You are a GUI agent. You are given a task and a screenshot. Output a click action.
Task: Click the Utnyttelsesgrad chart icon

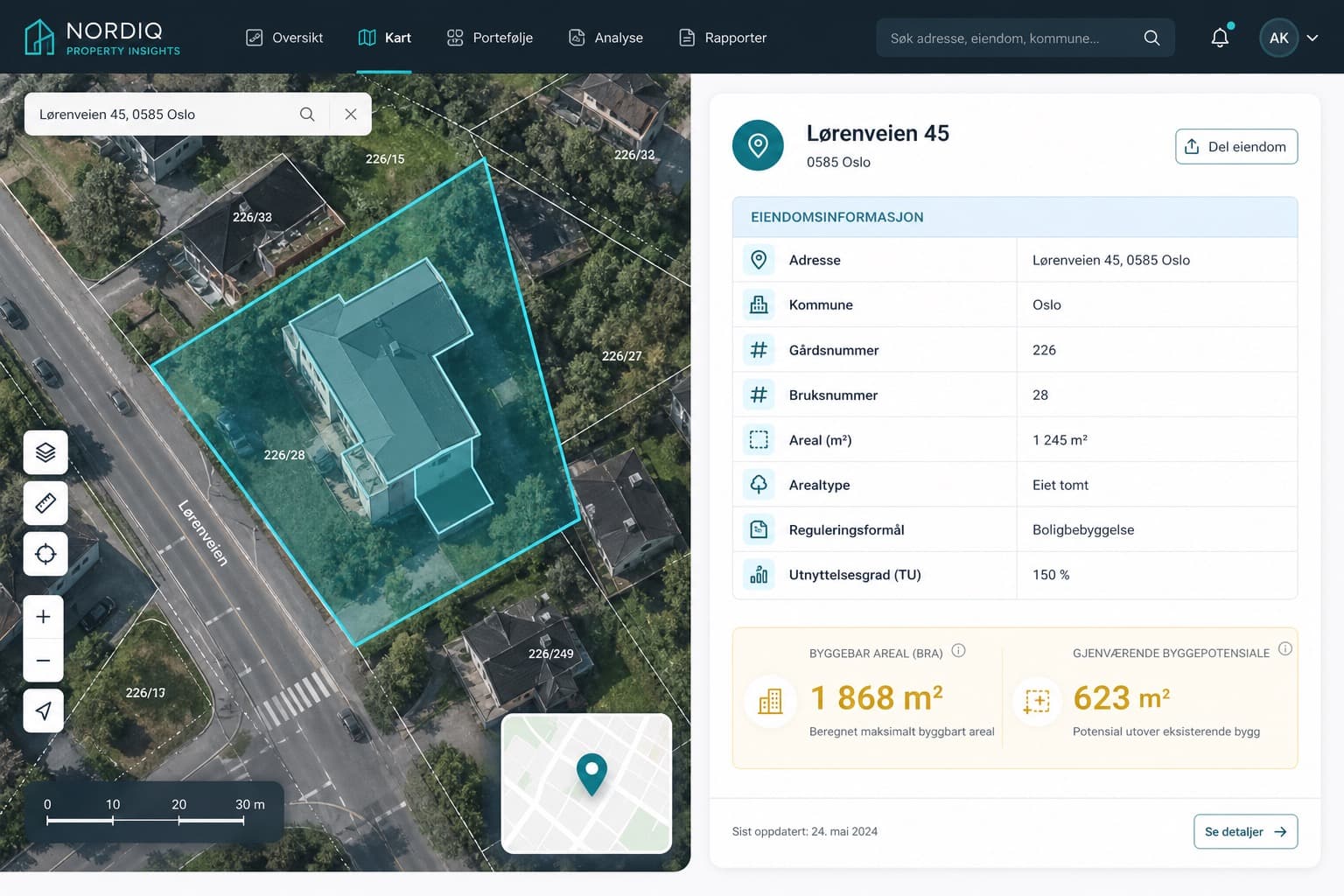point(759,575)
